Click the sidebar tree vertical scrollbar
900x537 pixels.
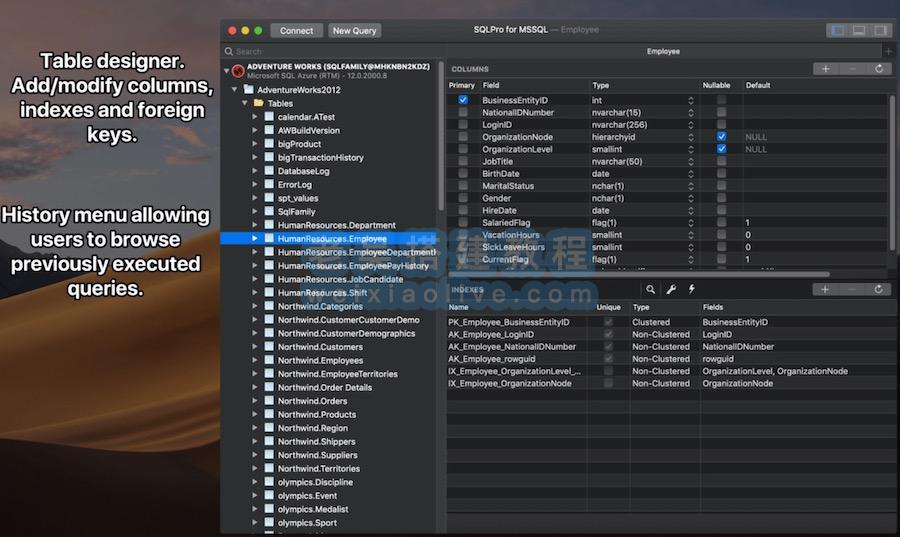(x=441, y=135)
